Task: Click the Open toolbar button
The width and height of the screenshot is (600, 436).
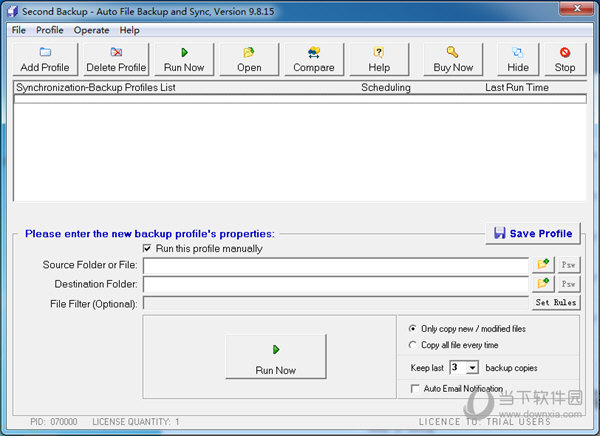Action: [x=249, y=59]
